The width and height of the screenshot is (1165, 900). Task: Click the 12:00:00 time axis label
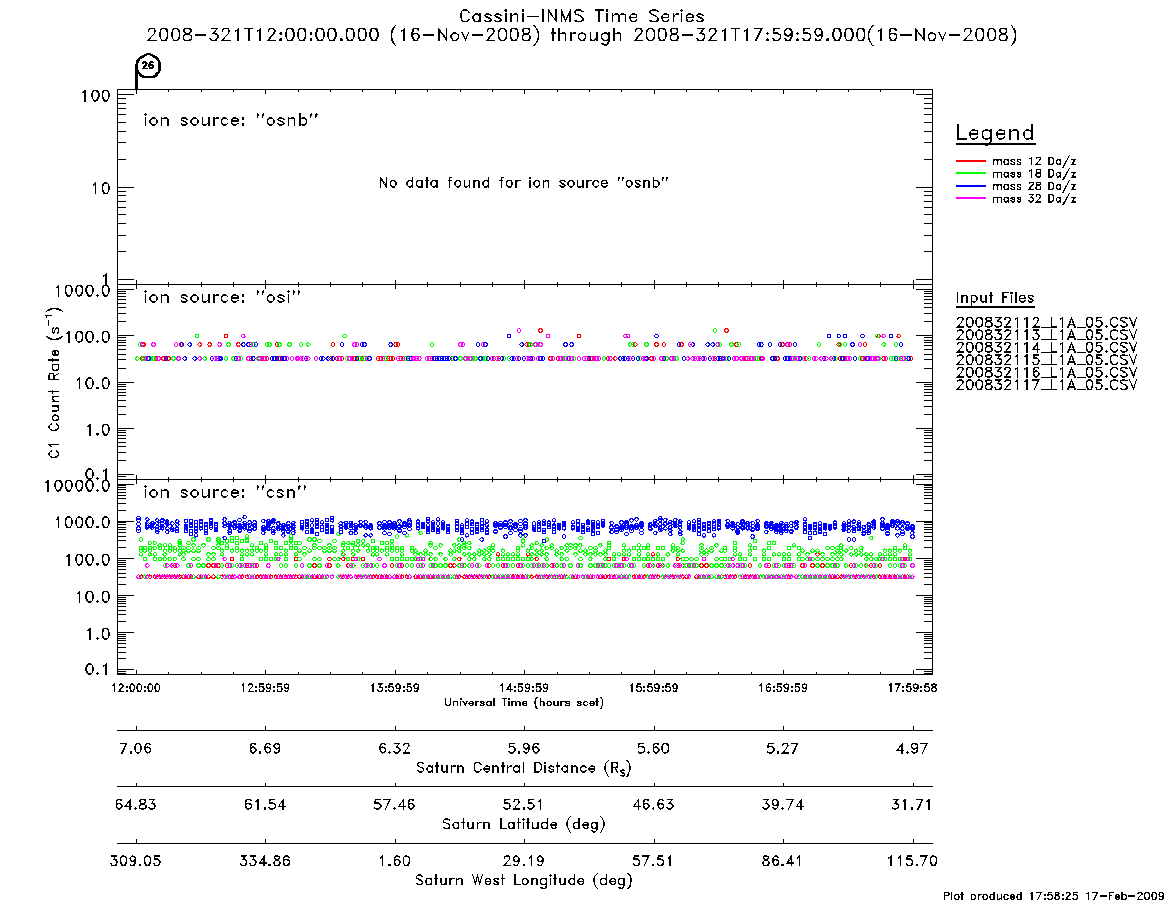click(x=136, y=688)
